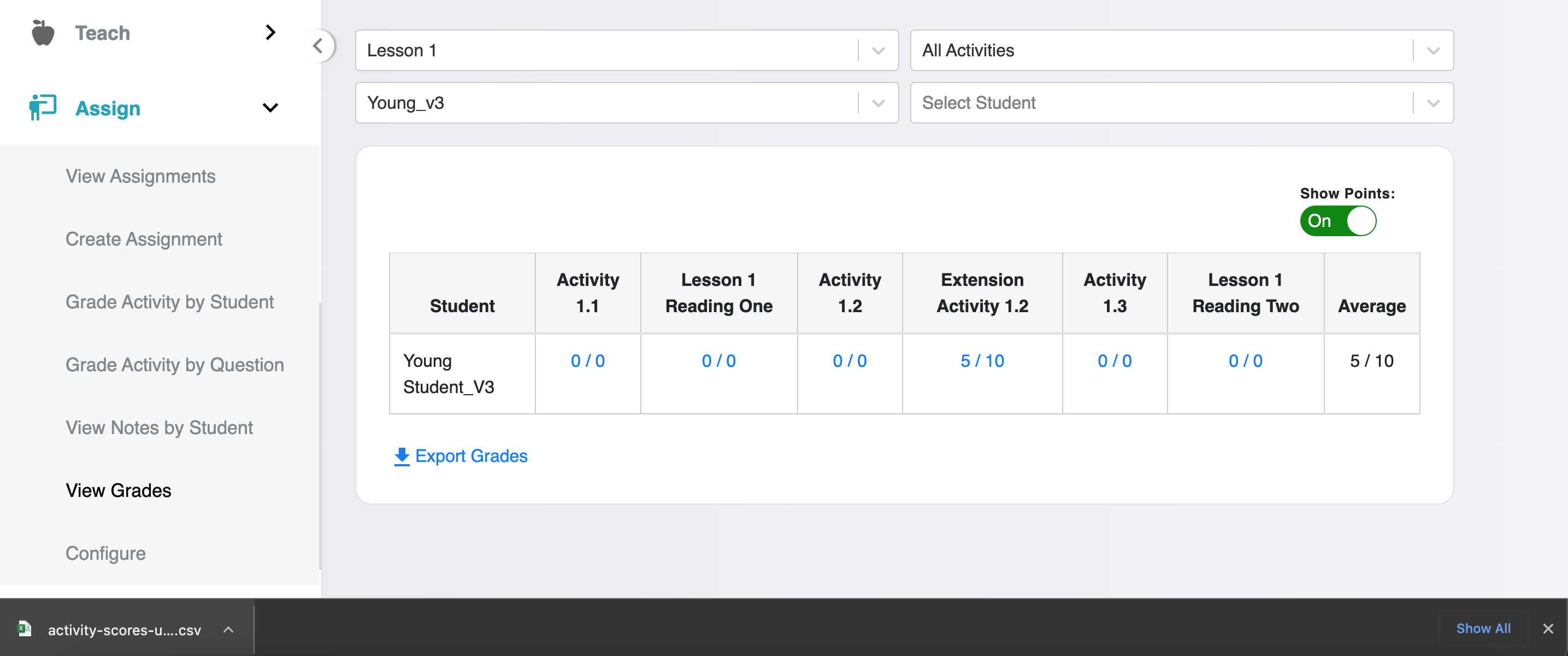The width and height of the screenshot is (1568, 656).
Task: Click the Assign label in sidebar
Action: (108, 108)
